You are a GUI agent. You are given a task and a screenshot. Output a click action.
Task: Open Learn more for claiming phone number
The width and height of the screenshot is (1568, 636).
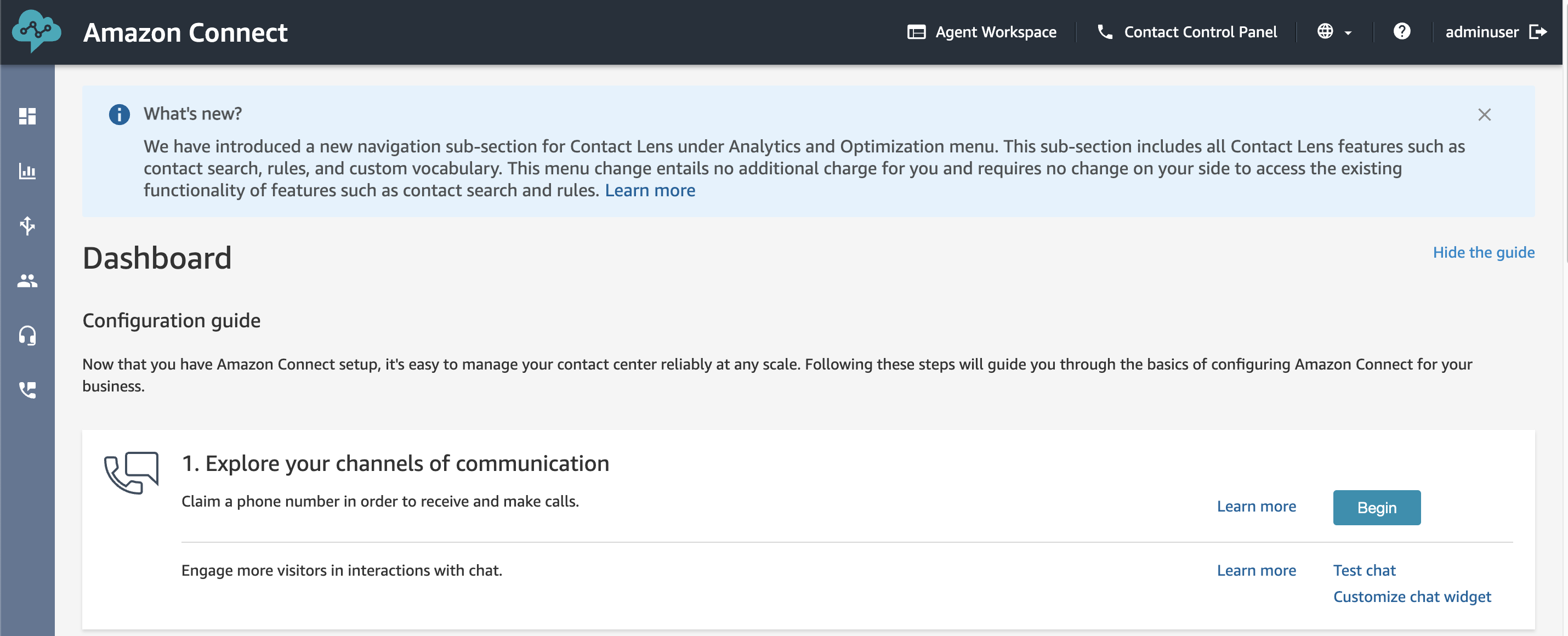1255,507
